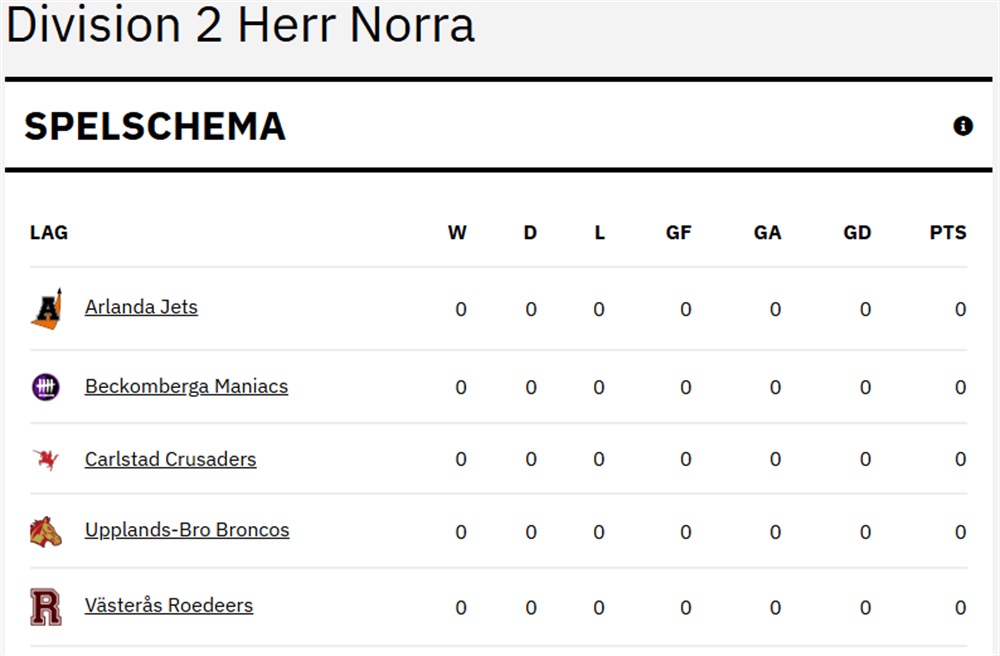
Task: Click the Upplands-Bro Broncos horse logo
Action: click(x=46, y=532)
